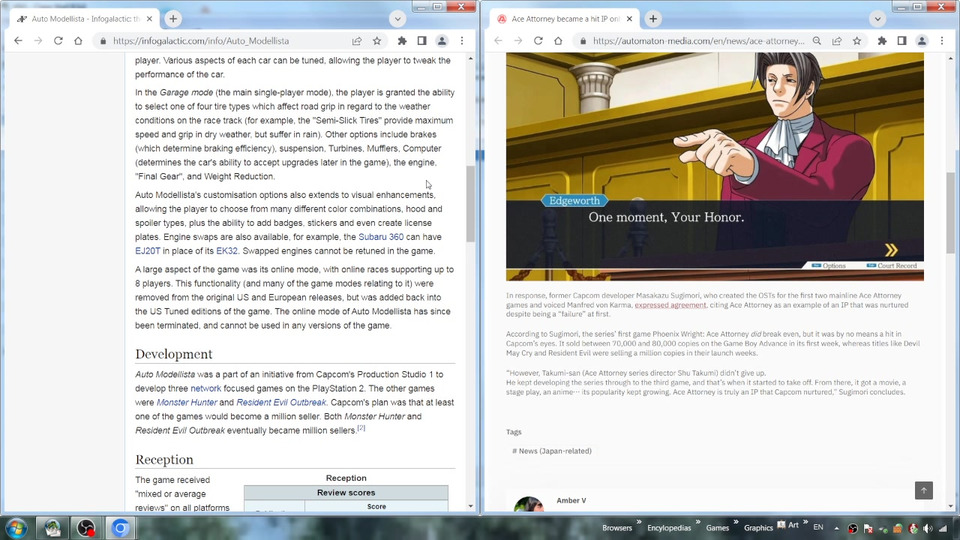Viewport: 960px width, 540px height.
Task: Go back in the Infogalactic browser window
Action: tap(18, 41)
